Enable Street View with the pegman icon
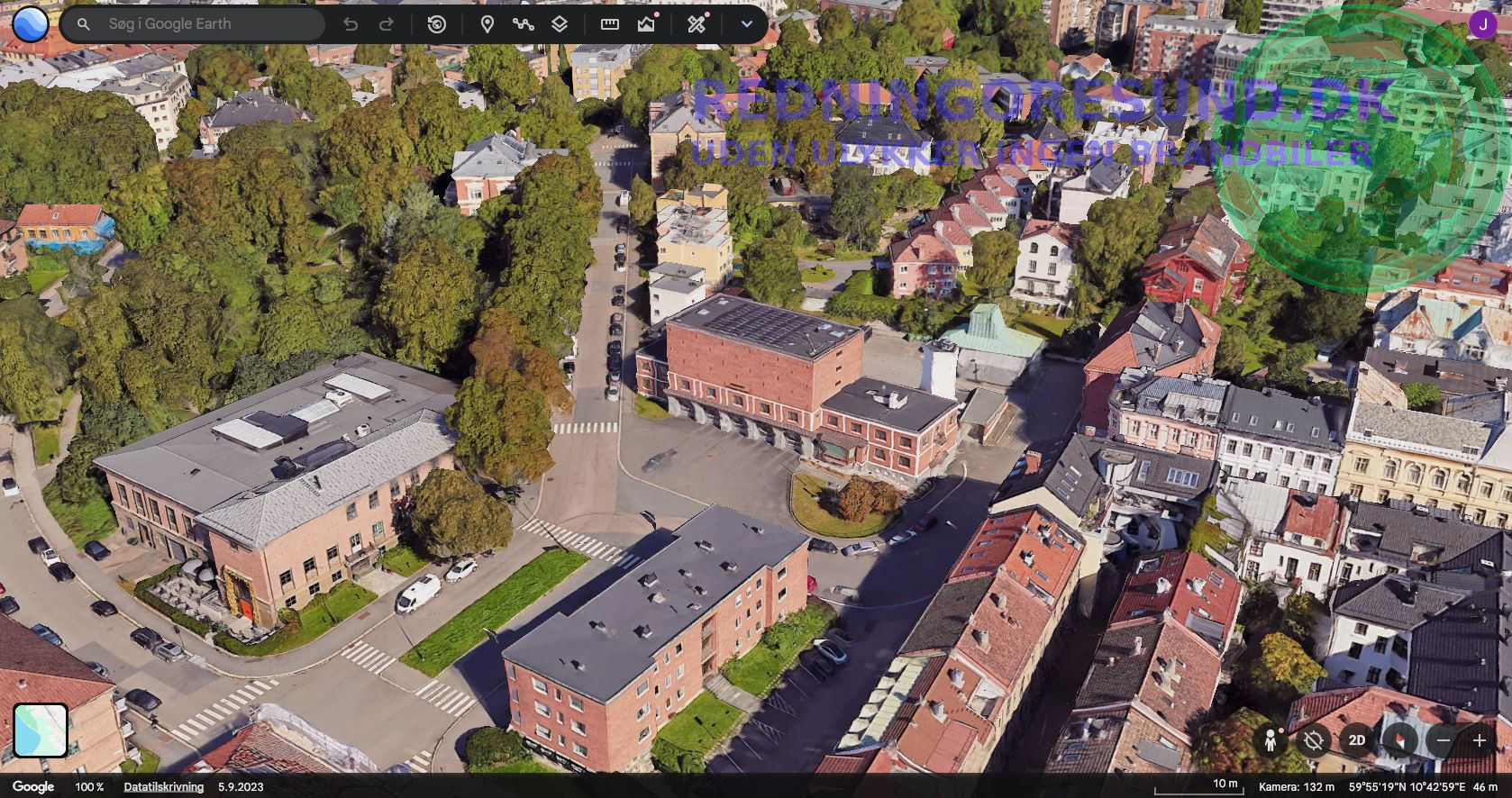The height and width of the screenshot is (798, 1512). pyautogui.click(x=1271, y=740)
